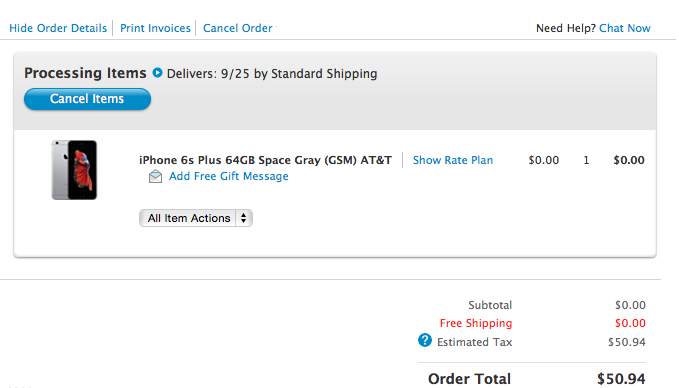Click Add Free Gift Message
The width and height of the screenshot is (679, 388).
(x=229, y=176)
